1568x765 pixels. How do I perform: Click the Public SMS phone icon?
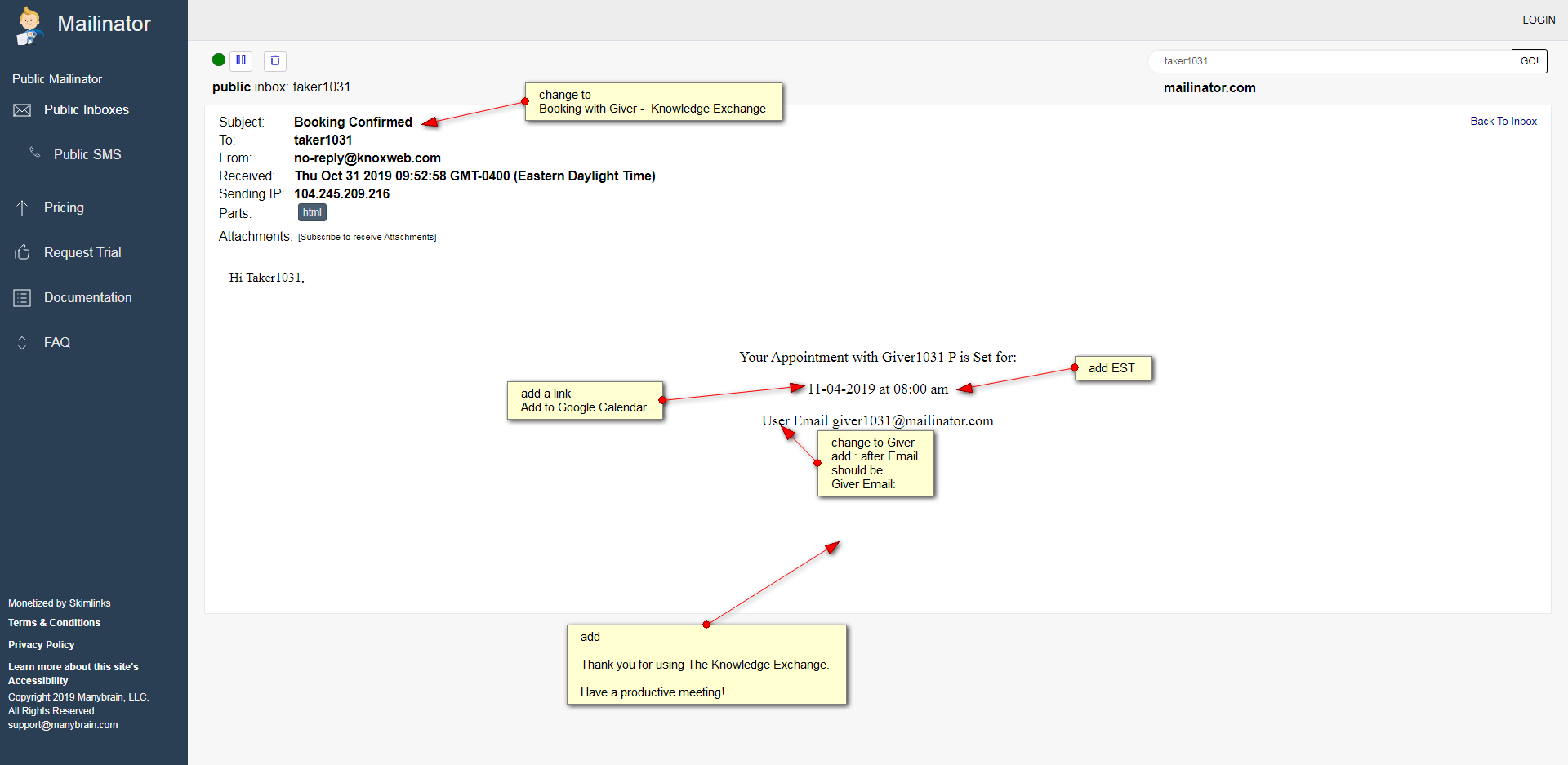tap(34, 153)
